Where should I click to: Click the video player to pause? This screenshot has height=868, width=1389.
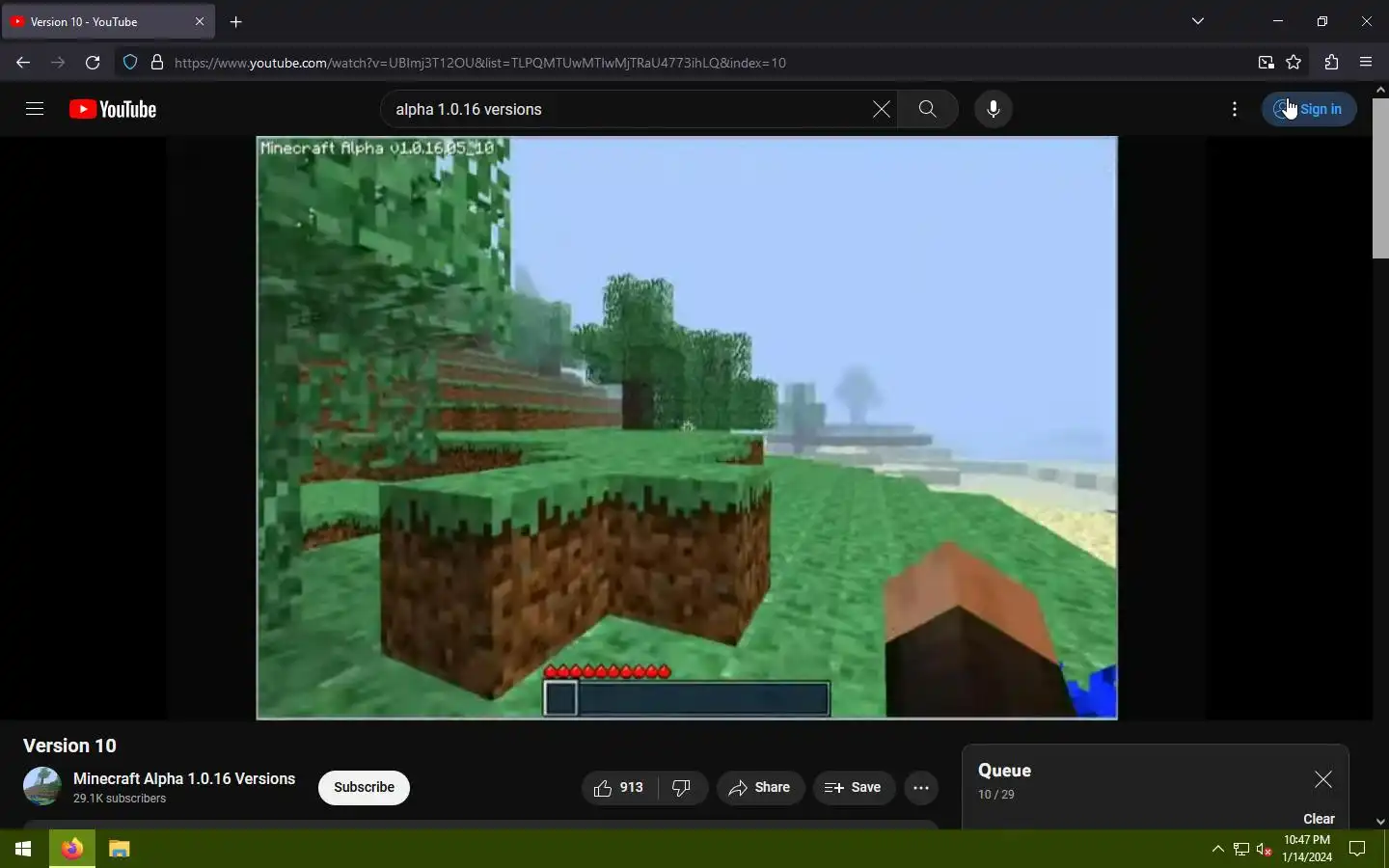(x=687, y=428)
